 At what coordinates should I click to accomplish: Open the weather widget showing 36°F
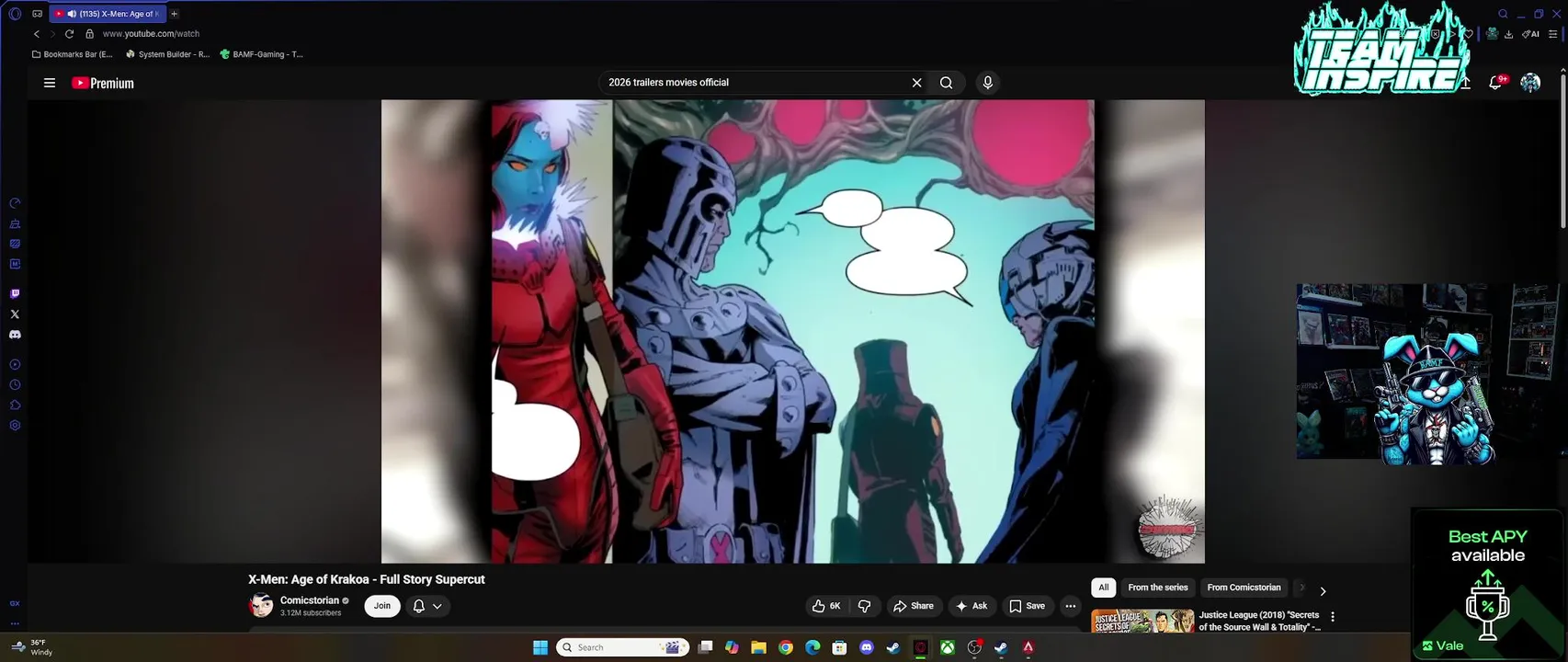pos(30,647)
